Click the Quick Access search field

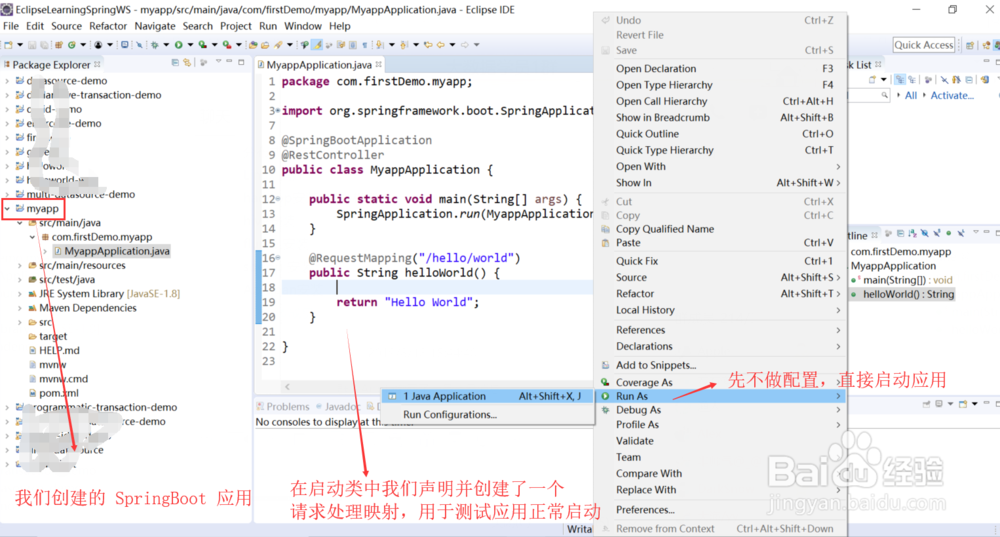[923, 45]
